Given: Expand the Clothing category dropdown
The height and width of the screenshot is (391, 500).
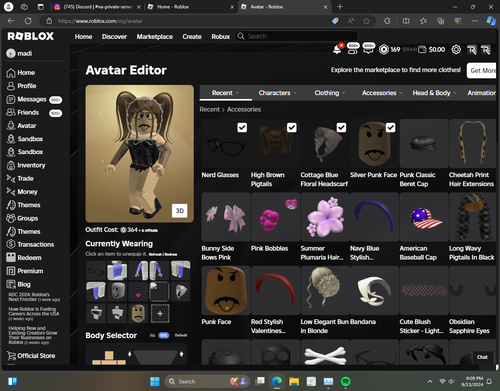Looking at the screenshot, I should click(x=330, y=93).
